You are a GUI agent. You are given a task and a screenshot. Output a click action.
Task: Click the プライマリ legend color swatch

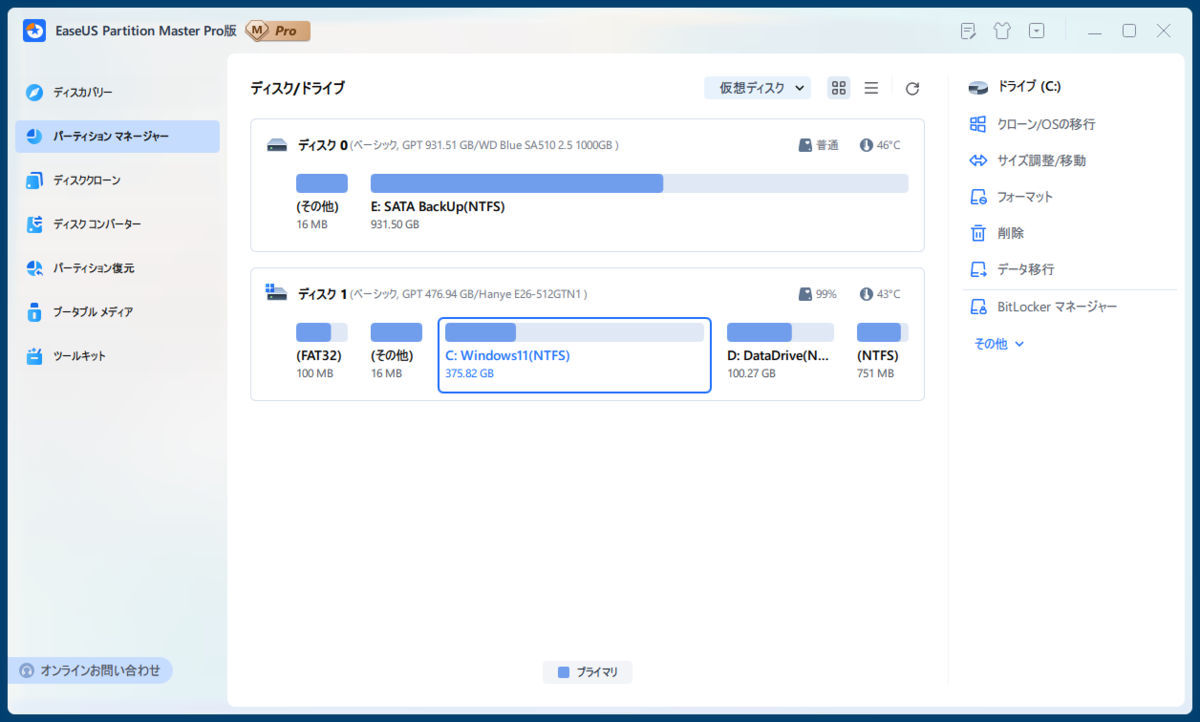(564, 672)
